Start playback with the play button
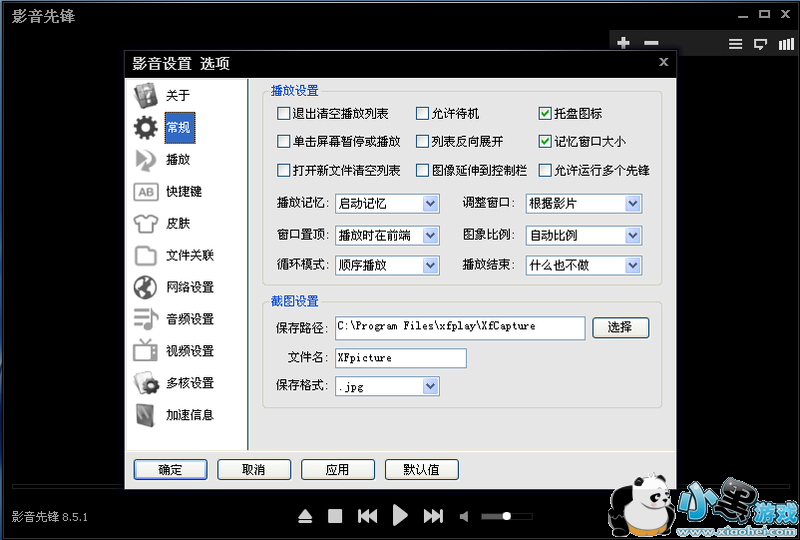 400,516
